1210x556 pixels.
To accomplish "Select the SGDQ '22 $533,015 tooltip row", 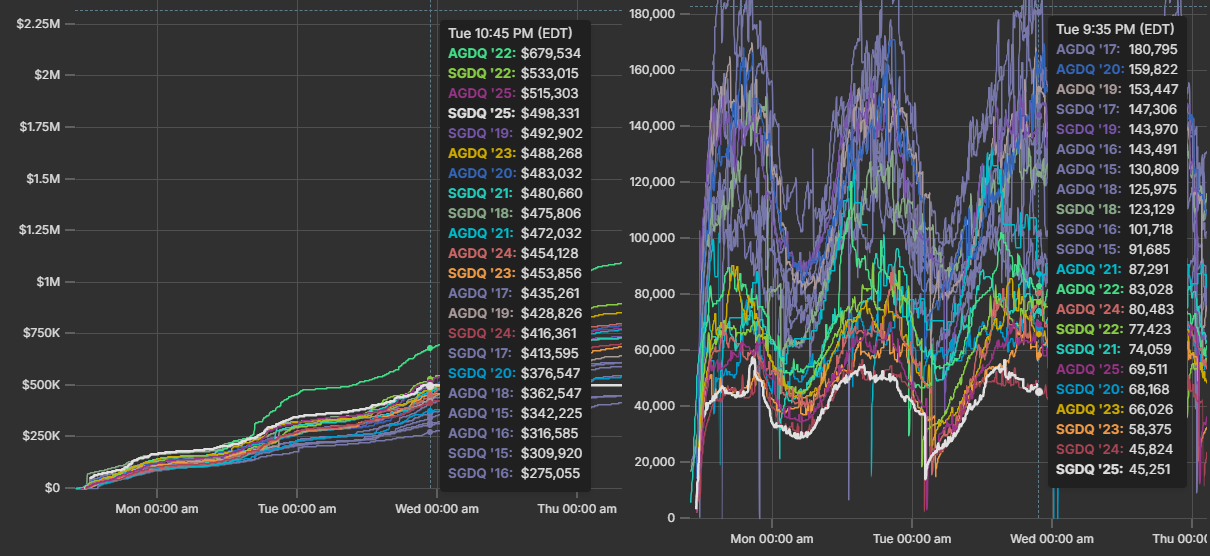I will pyautogui.click(x=514, y=73).
